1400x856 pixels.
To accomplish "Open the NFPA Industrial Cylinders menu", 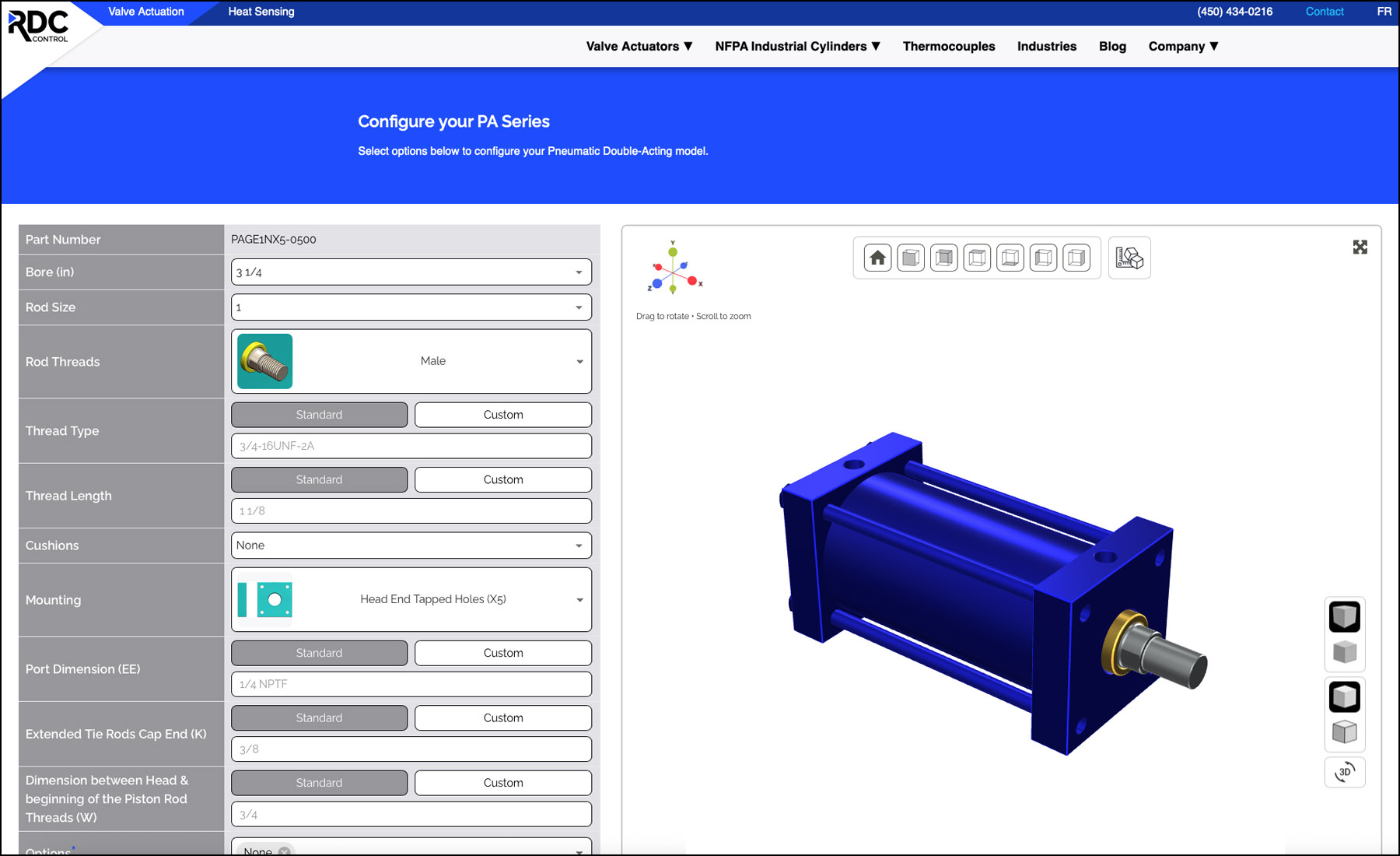I will pyautogui.click(x=798, y=47).
